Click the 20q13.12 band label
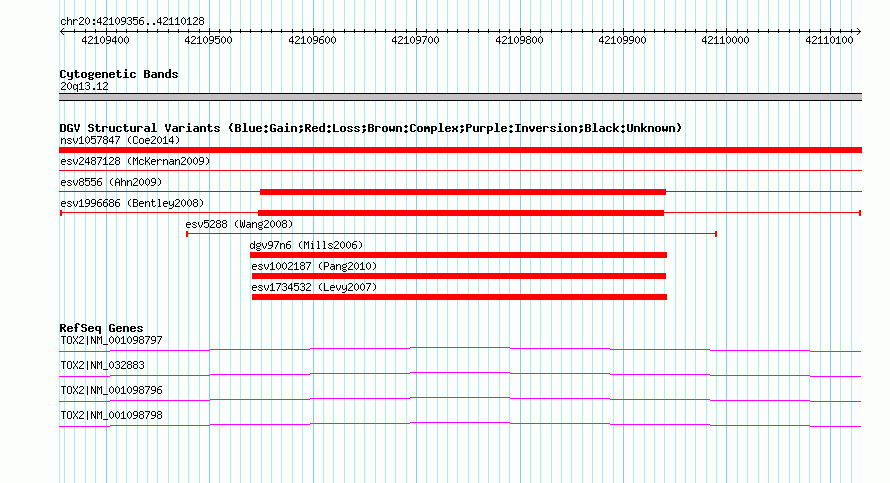Image resolution: width=890 pixels, height=483 pixels. pos(84,86)
